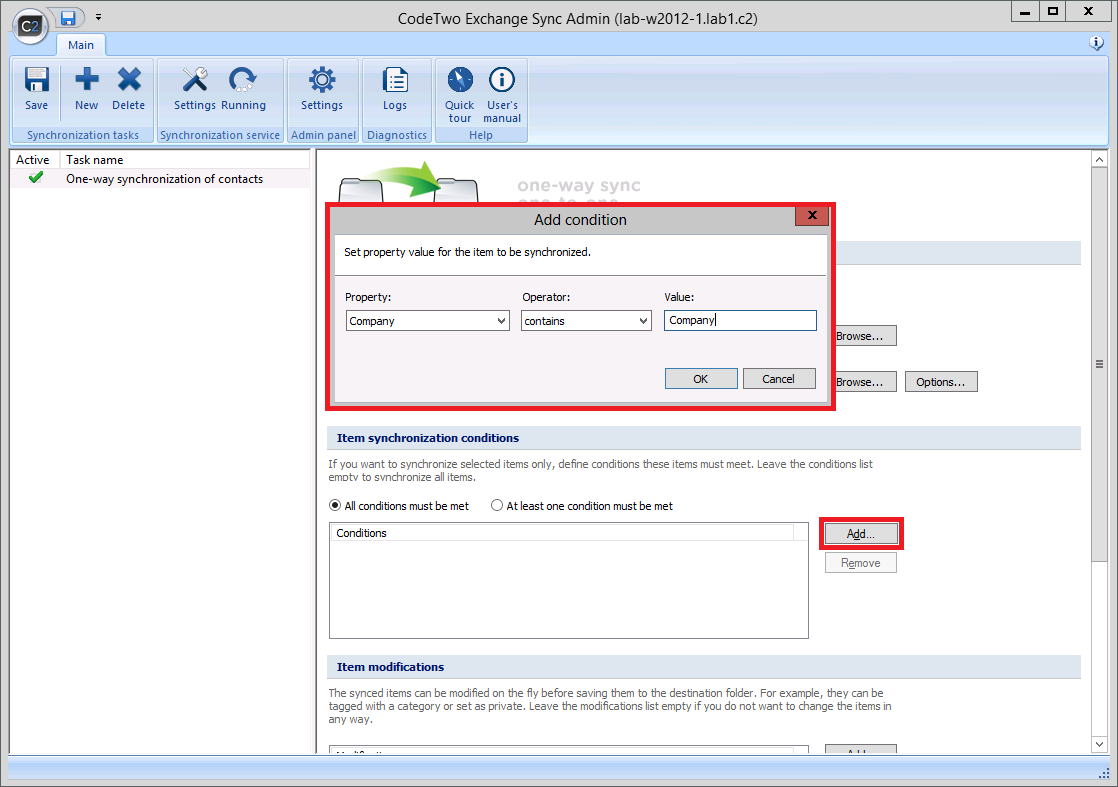Screen dimensions: 1118x787
Task: Confirm condition with OK button
Action: point(701,379)
